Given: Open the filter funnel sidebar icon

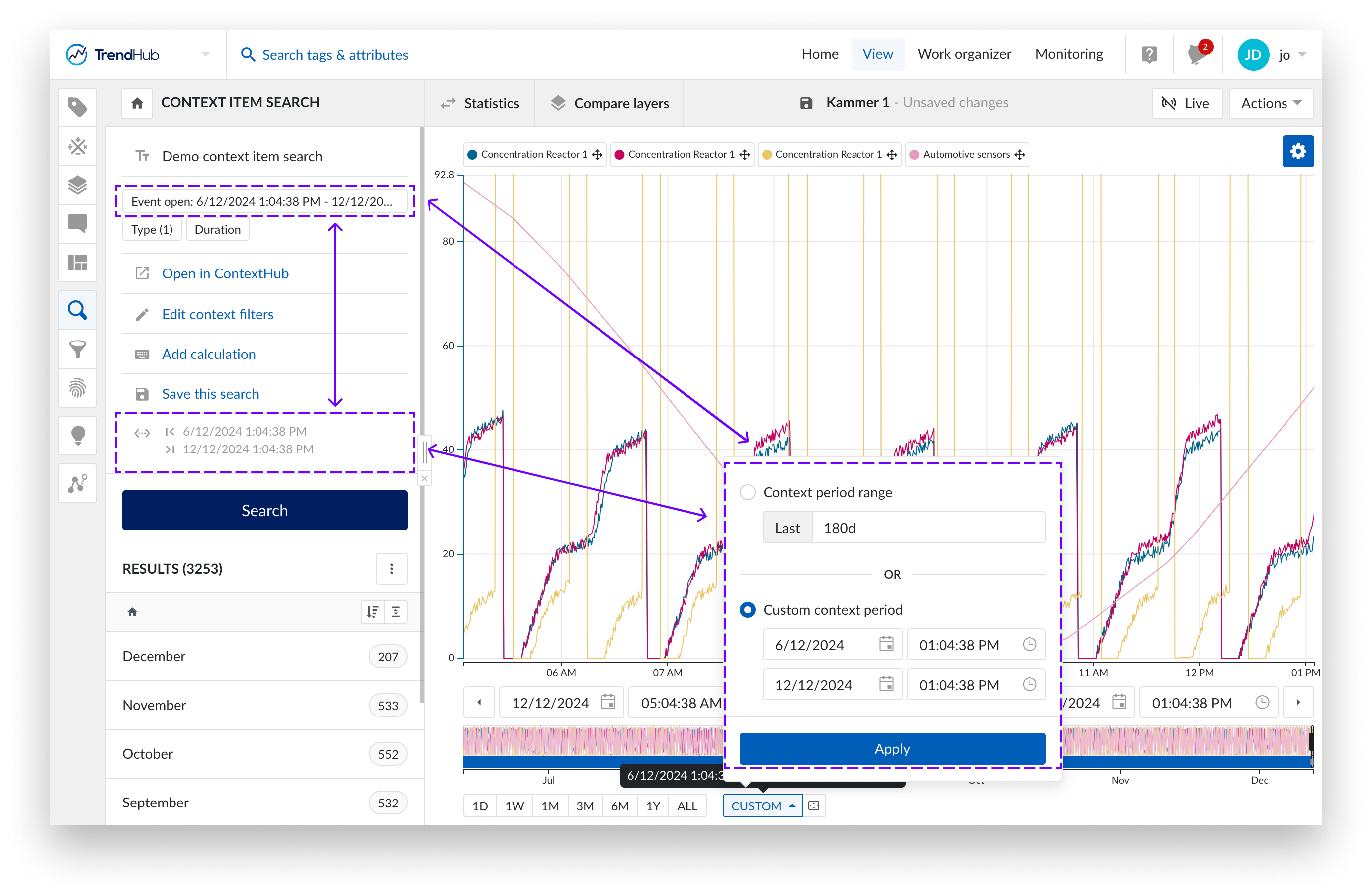Looking at the screenshot, I should click(x=77, y=349).
